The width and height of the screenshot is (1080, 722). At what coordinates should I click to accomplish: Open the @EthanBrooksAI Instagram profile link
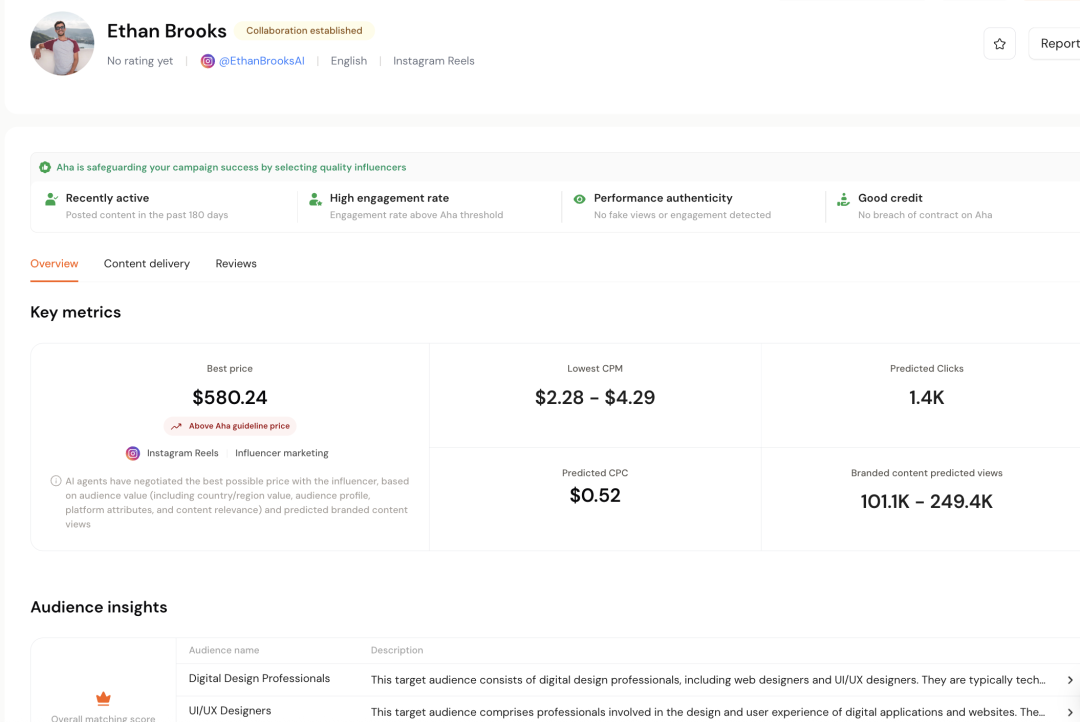262,61
